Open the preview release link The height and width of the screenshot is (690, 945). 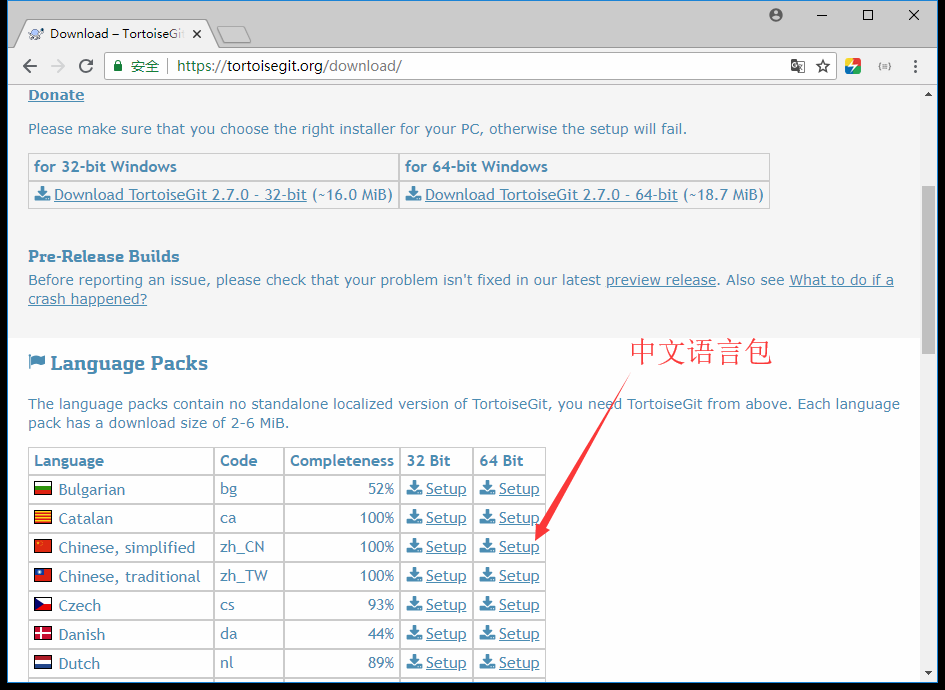click(661, 280)
